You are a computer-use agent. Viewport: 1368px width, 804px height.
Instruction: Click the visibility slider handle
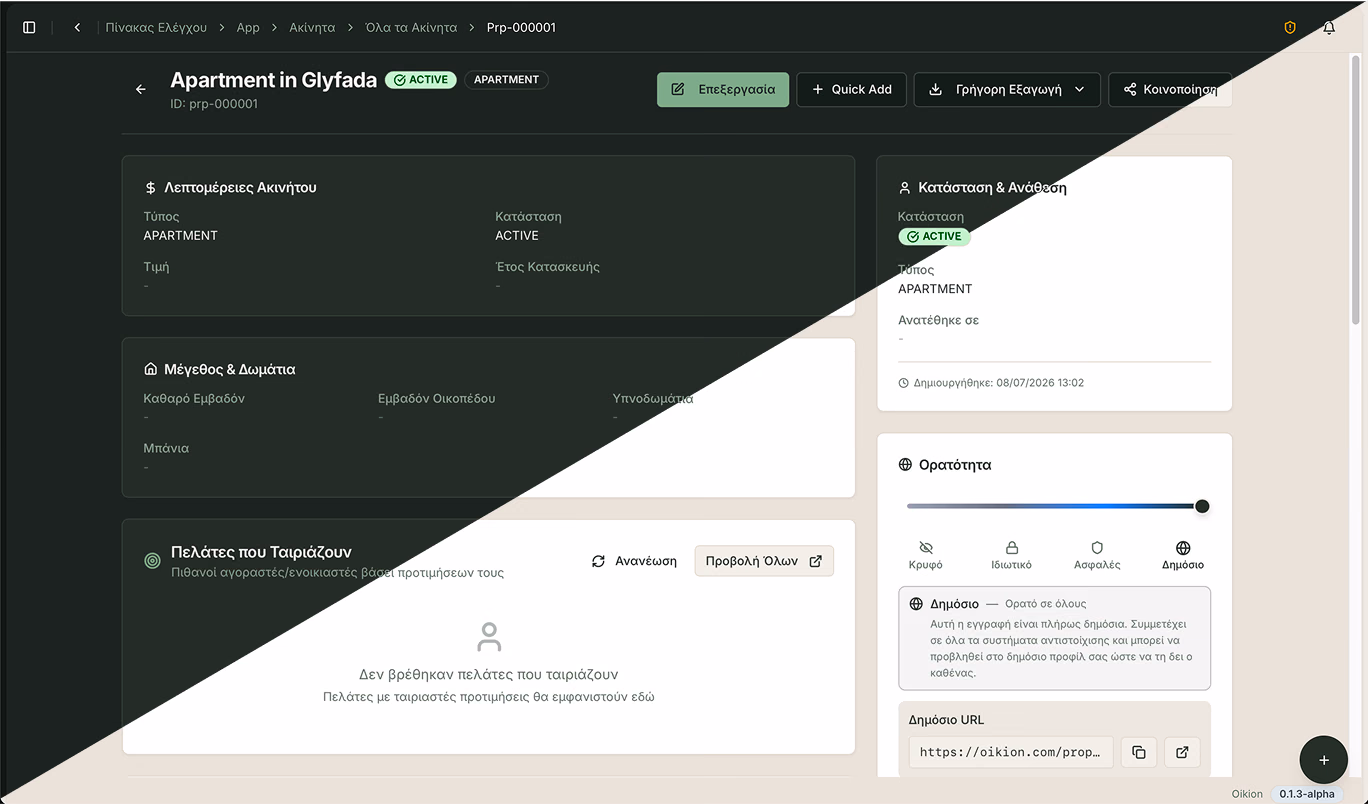coord(1202,506)
